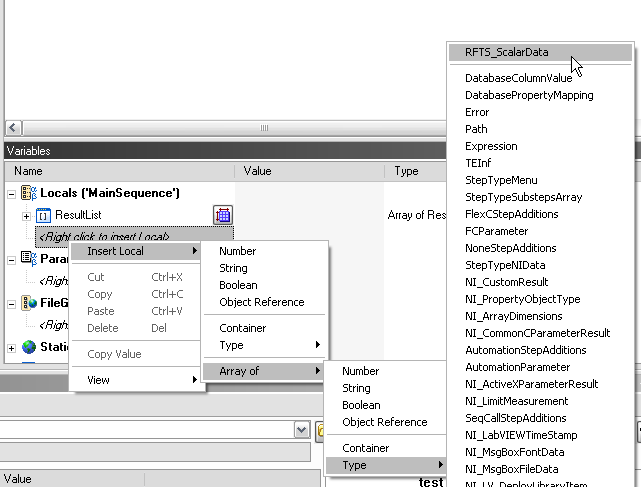Image resolution: width=641 pixels, height=487 pixels.
Task: Collapse the FileGlobals tree node
Action: (11, 304)
